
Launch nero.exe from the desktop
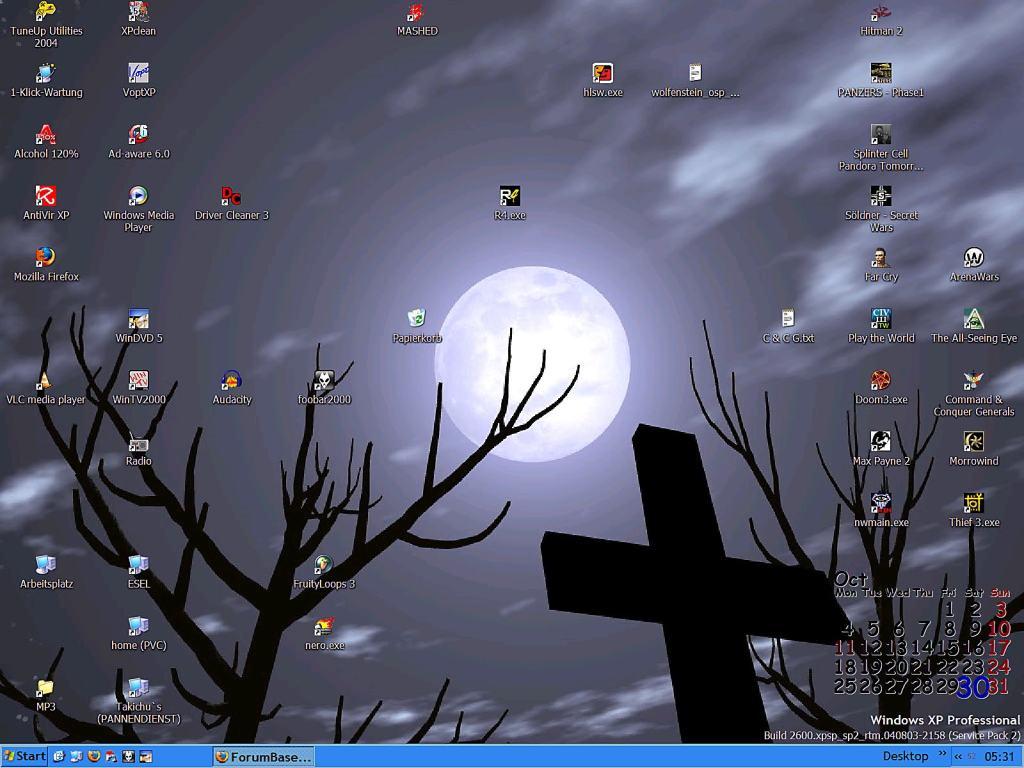(x=324, y=633)
